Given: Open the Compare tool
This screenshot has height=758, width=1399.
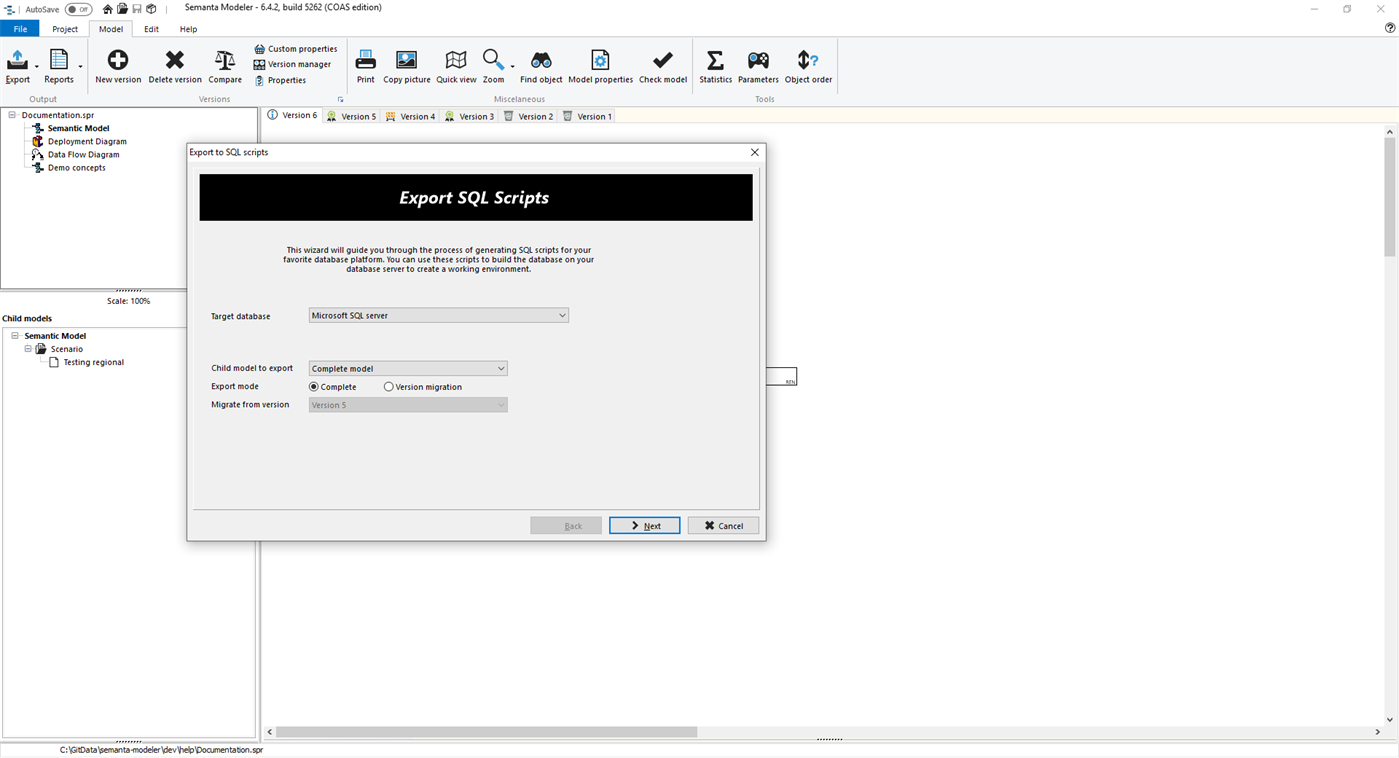Looking at the screenshot, I should click(x=224, y=66).
